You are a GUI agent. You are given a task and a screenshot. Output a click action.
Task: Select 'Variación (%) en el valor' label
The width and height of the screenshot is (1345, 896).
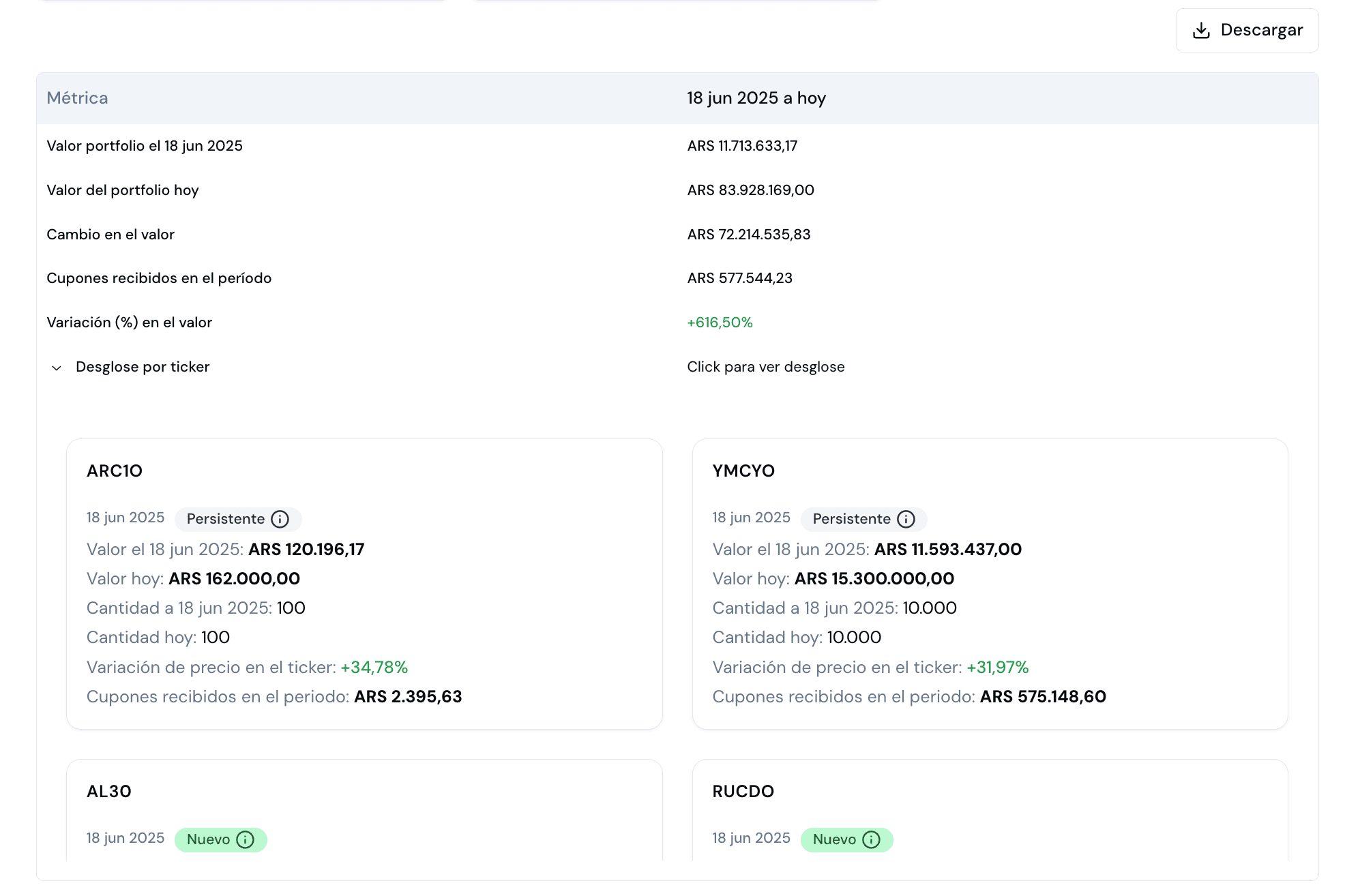tap(130, 323)
